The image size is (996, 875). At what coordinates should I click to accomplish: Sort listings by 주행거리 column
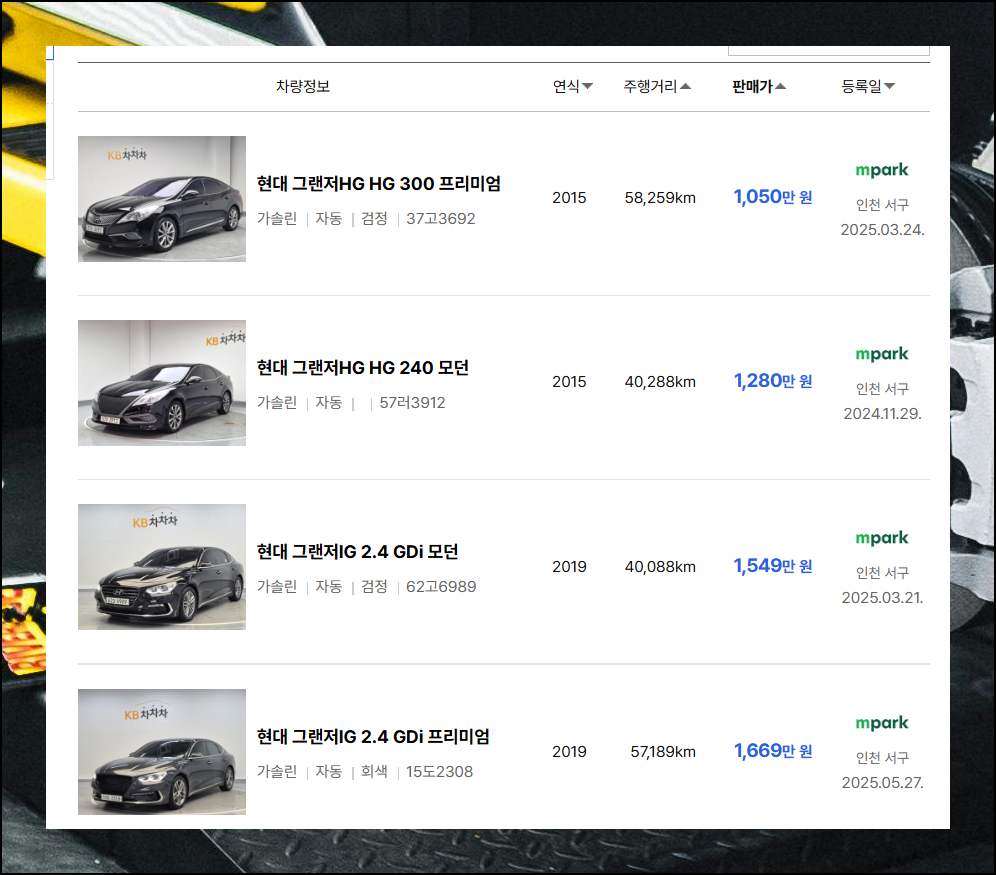657,86
